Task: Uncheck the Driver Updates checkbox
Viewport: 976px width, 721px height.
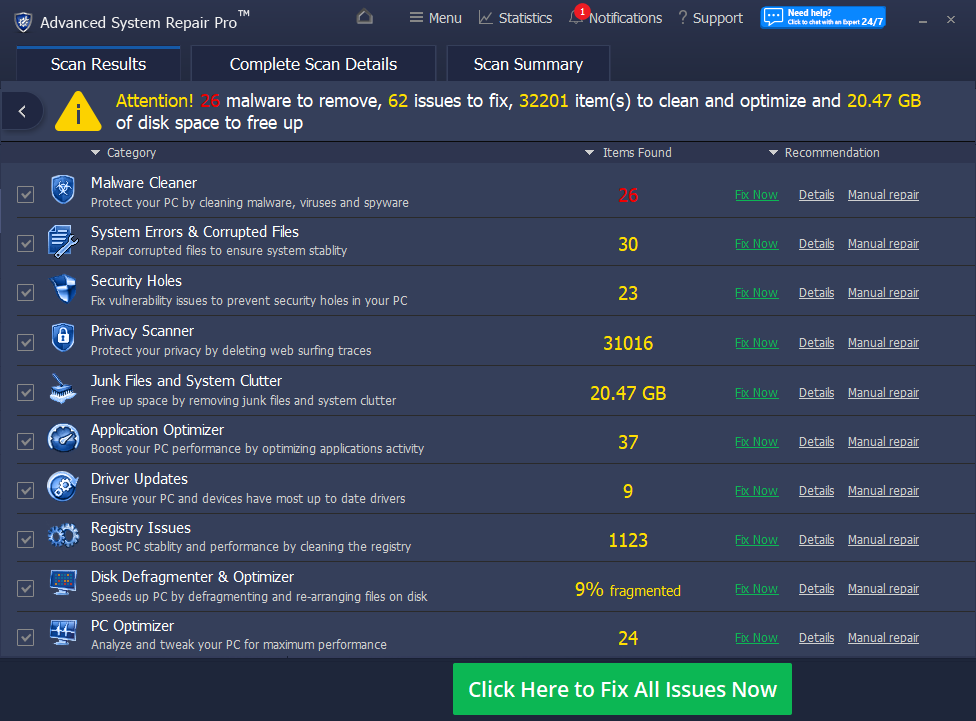Action: point(26,491)
